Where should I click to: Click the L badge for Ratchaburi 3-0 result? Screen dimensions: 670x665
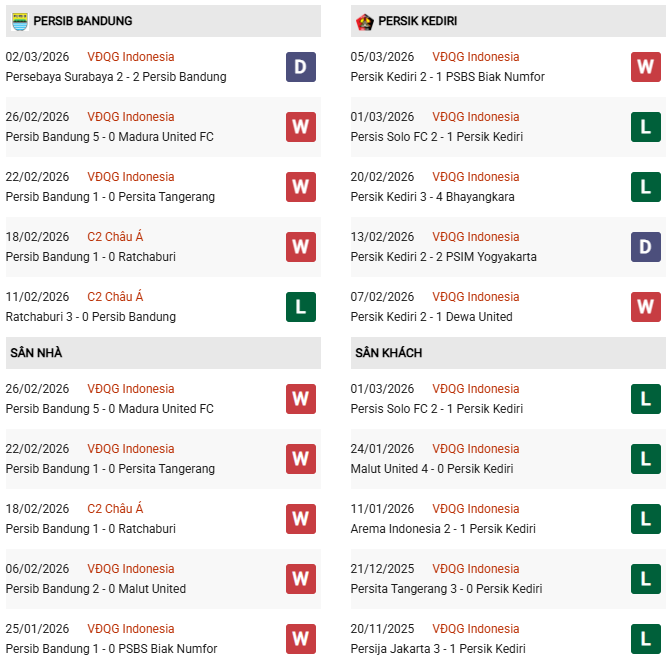coord(300,307)
